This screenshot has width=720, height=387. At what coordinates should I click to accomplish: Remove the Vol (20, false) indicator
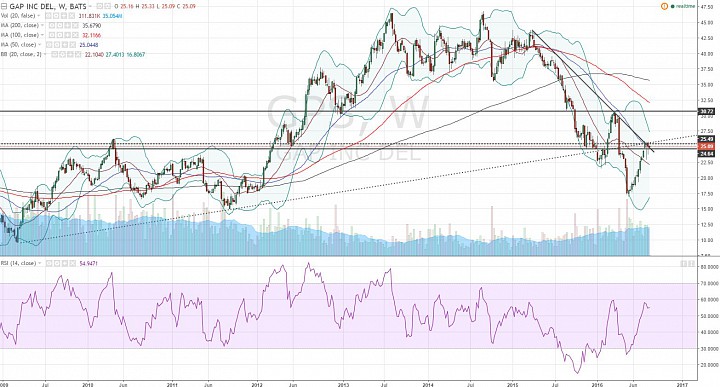pyautogui.click(x=72, y=16)
